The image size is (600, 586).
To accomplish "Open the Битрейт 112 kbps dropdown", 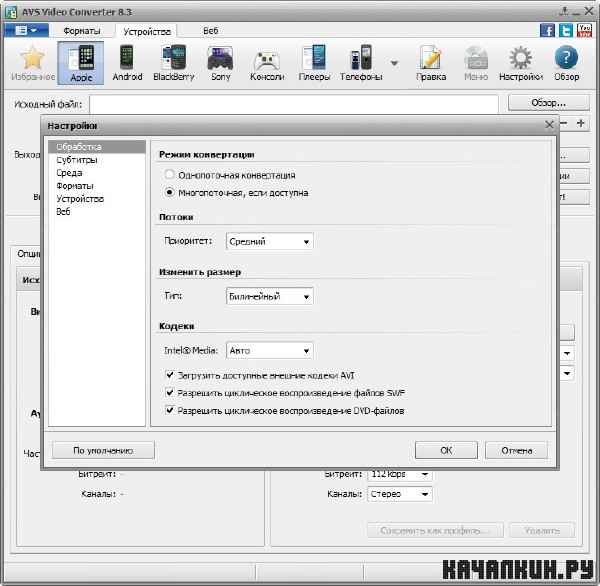I will pyautogui.click(x=400, y=474).
